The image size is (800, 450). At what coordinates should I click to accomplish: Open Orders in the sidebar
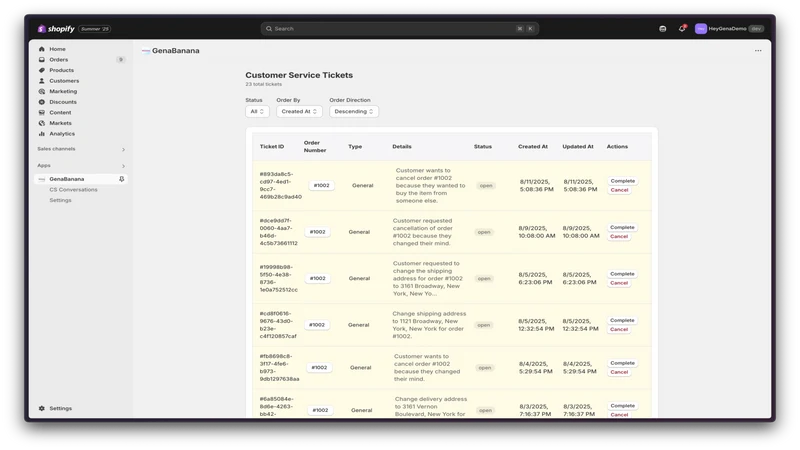[x=59, y=60]
